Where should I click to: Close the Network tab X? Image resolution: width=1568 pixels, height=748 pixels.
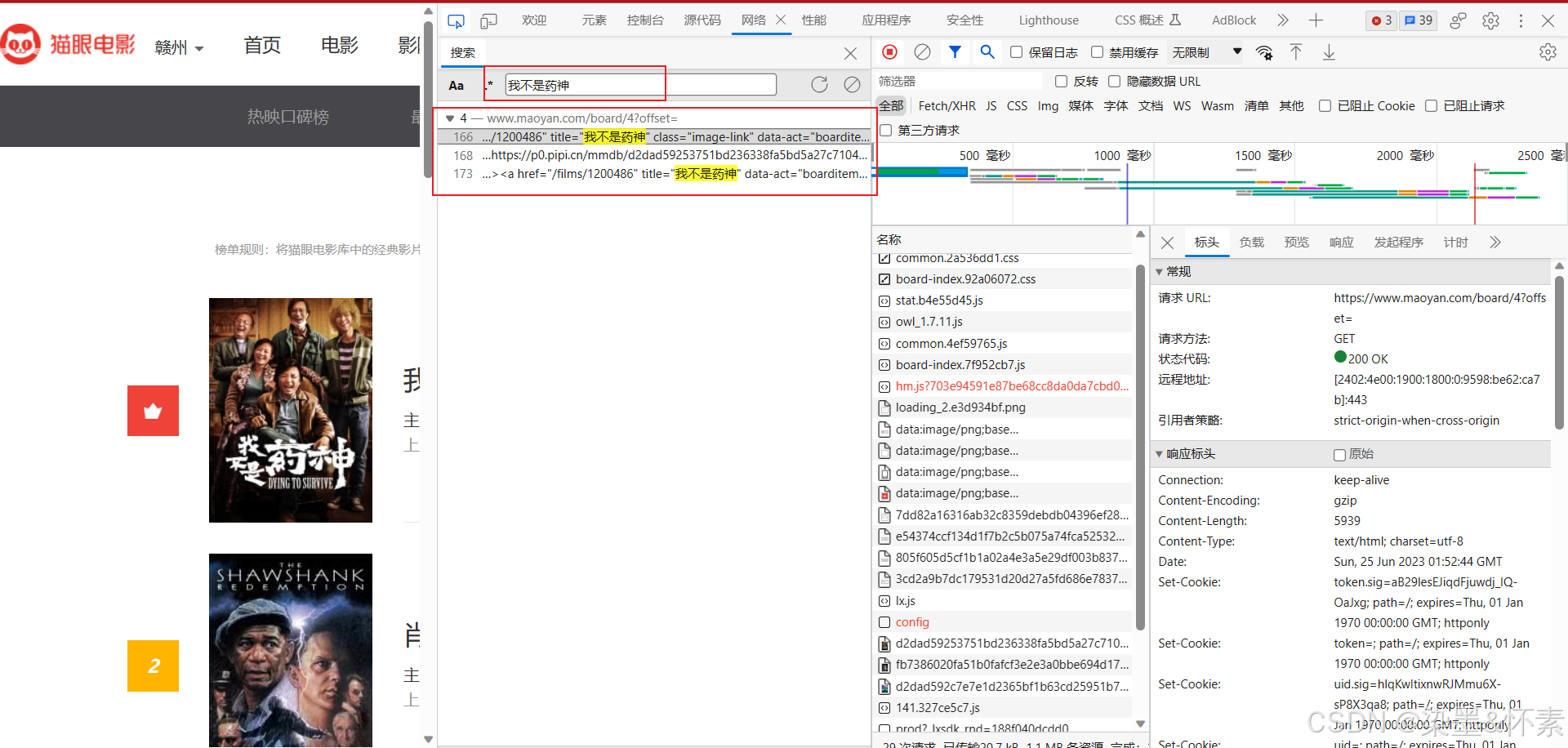[x=780, y=20]
